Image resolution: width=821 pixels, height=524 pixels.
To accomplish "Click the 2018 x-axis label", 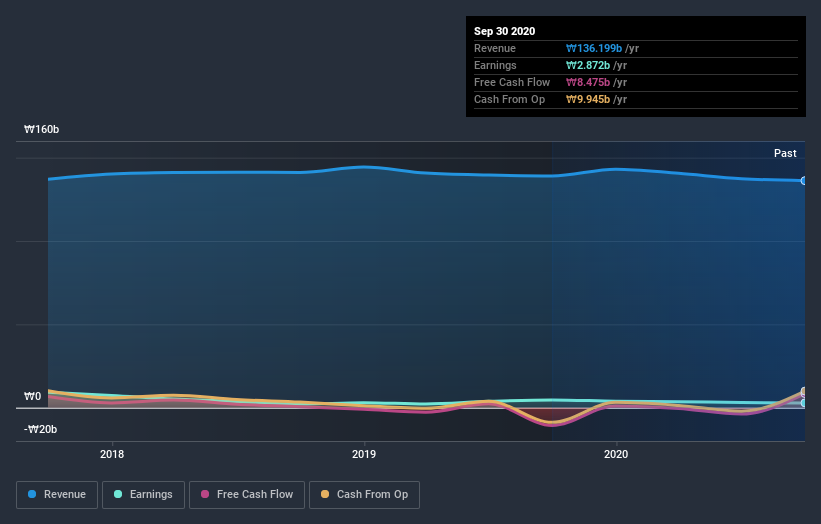I will tap(112, 454).
